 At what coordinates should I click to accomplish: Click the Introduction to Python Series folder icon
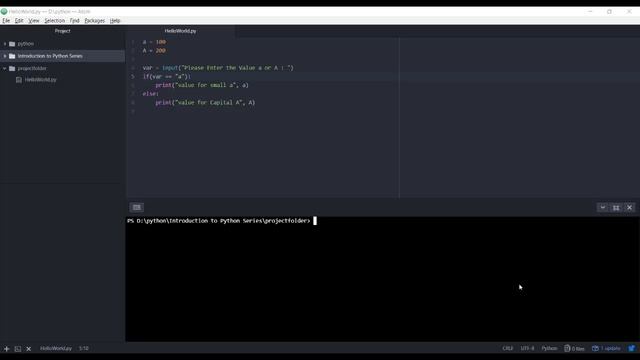click(x=12, y=56)
